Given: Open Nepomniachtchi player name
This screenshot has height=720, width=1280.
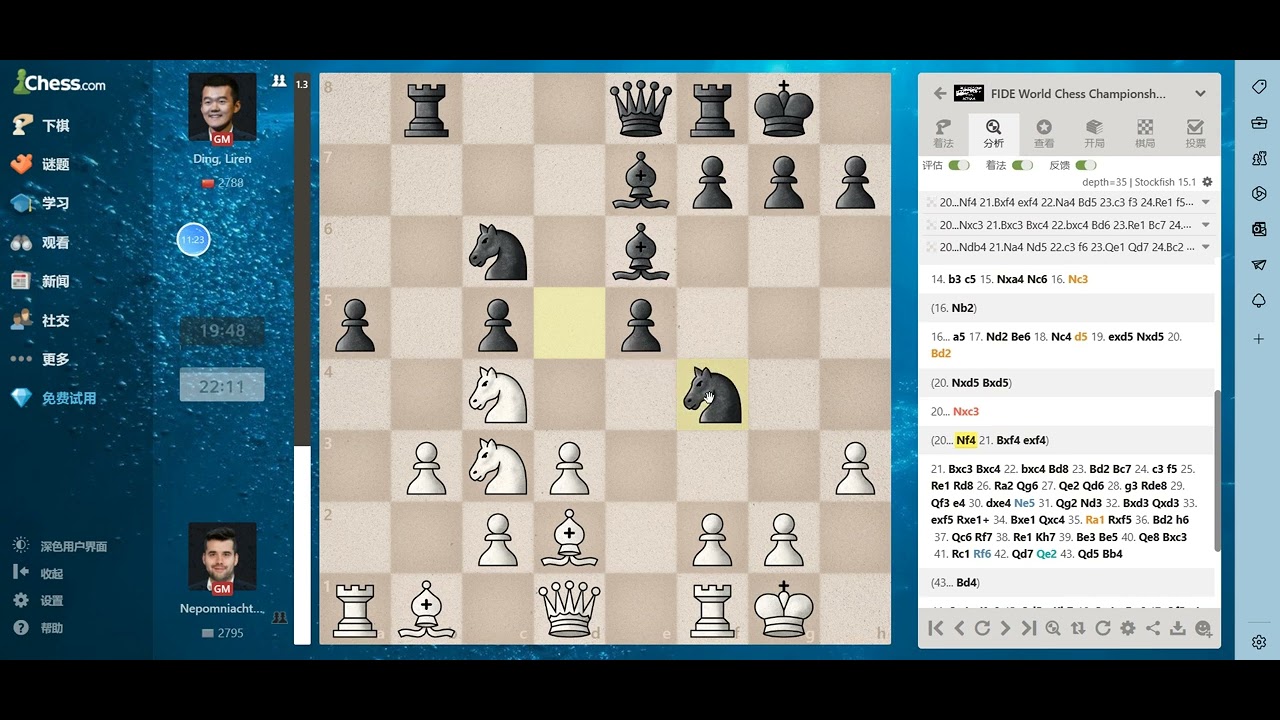Looking at the screenshot, I should pos(222,608).
